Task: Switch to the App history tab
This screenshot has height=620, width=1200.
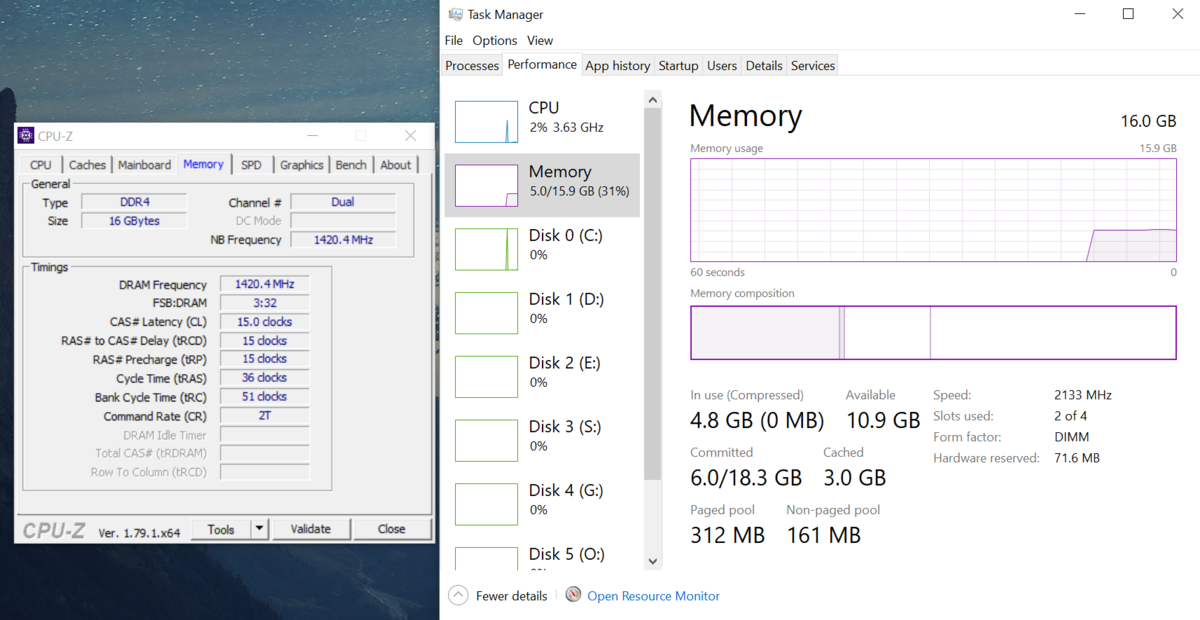Action: (x=618, y=65)
